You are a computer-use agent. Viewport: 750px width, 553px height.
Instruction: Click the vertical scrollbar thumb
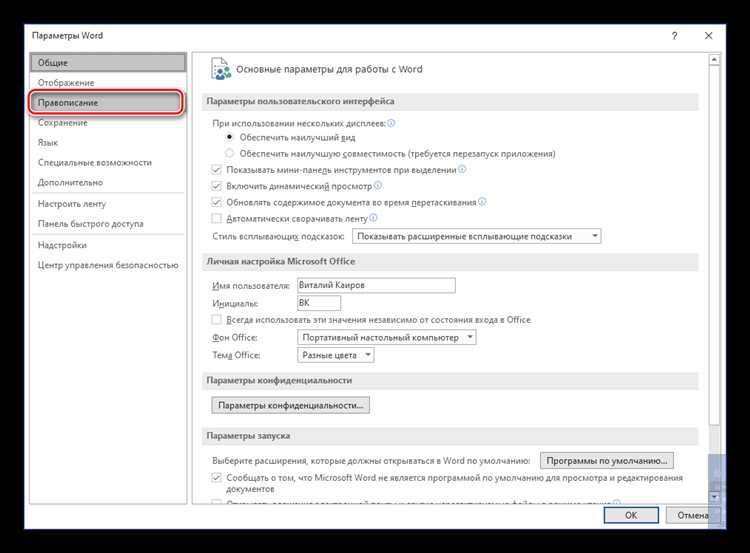[714, 245]
